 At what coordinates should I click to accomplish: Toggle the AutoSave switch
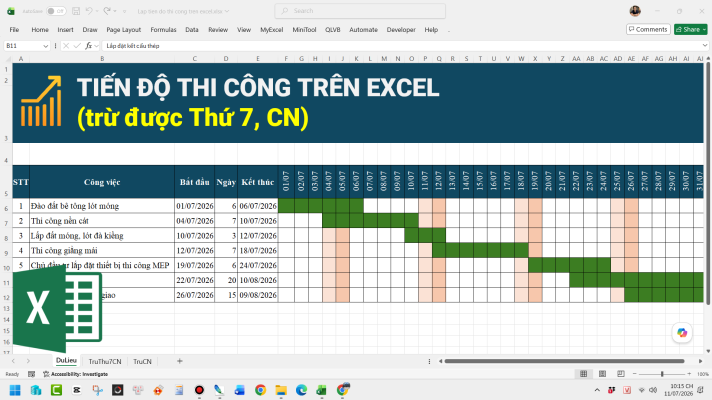click(x=56, y=11)
